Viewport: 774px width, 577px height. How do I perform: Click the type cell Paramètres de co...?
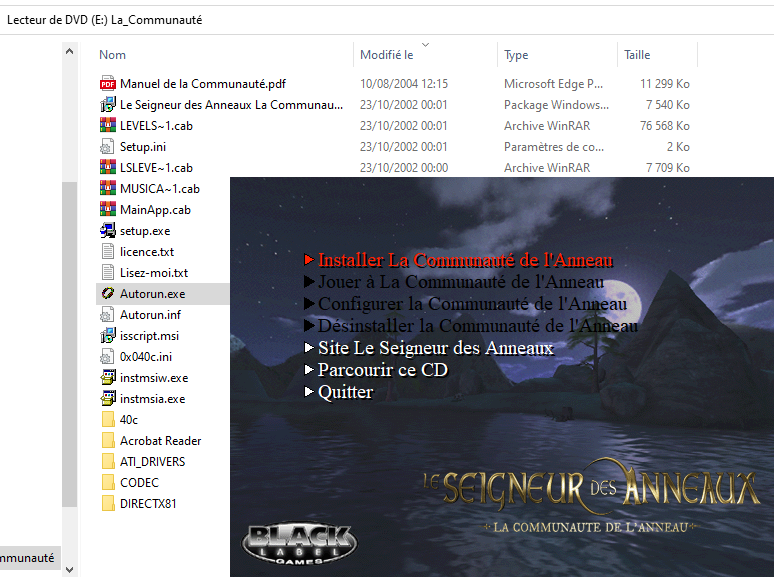554,147
